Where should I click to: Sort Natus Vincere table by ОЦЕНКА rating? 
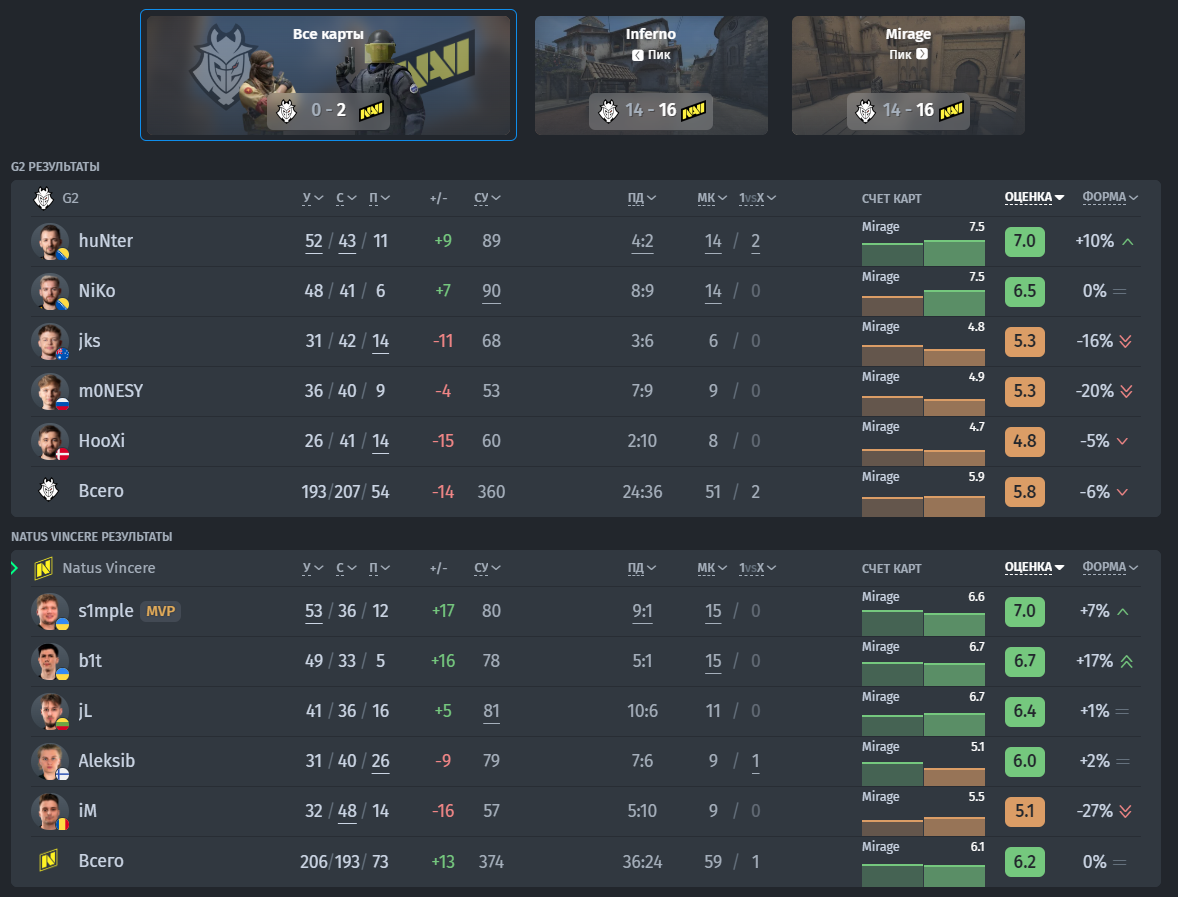[x=1035, y=568]
